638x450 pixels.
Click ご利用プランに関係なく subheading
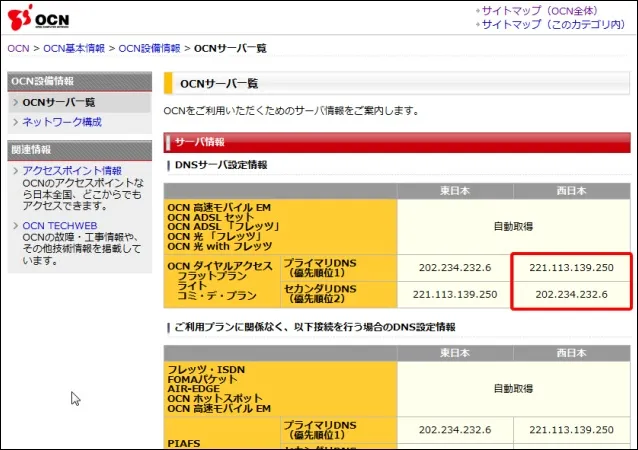(315, 327)
